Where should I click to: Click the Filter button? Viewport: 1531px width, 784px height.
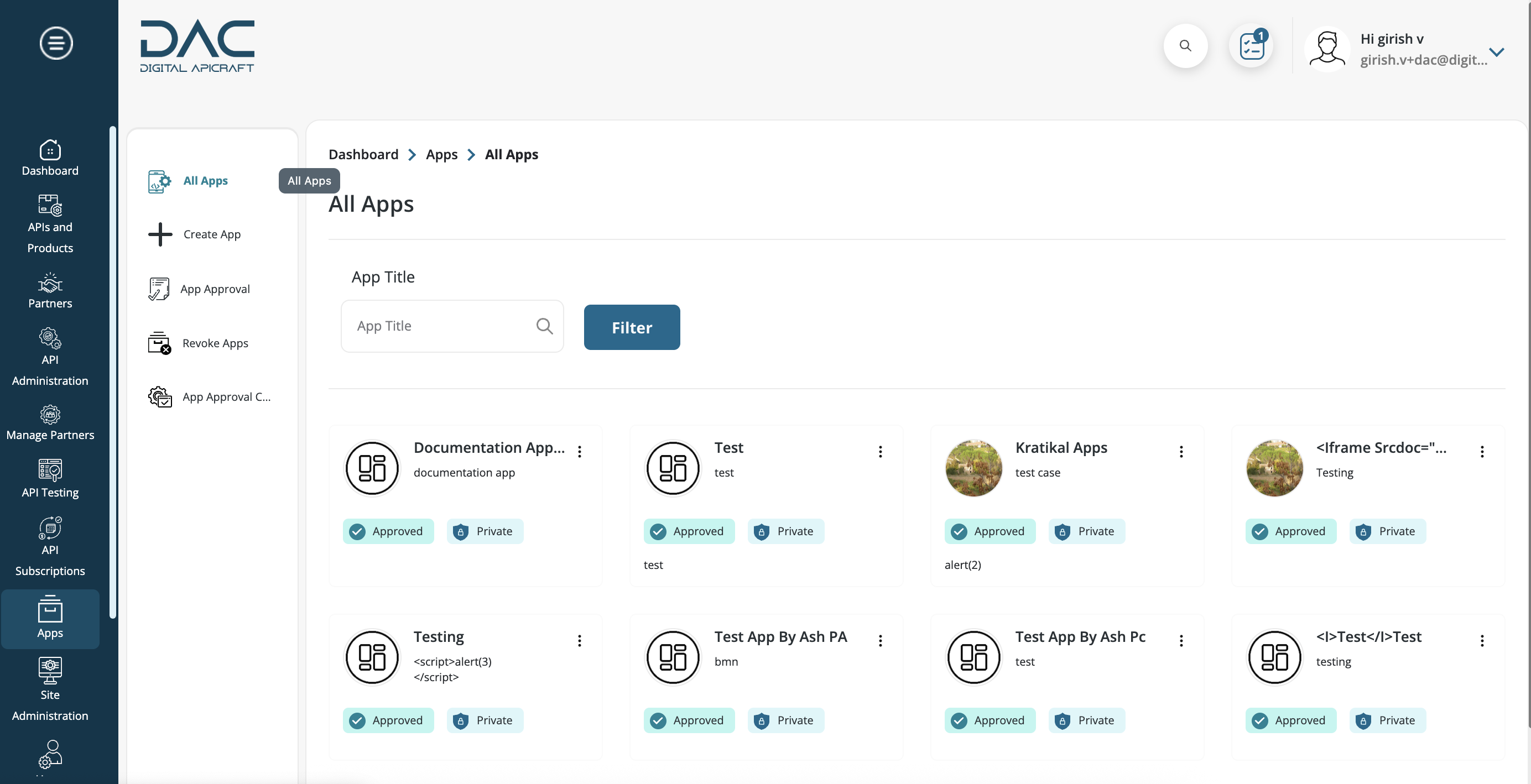[631, 327]
